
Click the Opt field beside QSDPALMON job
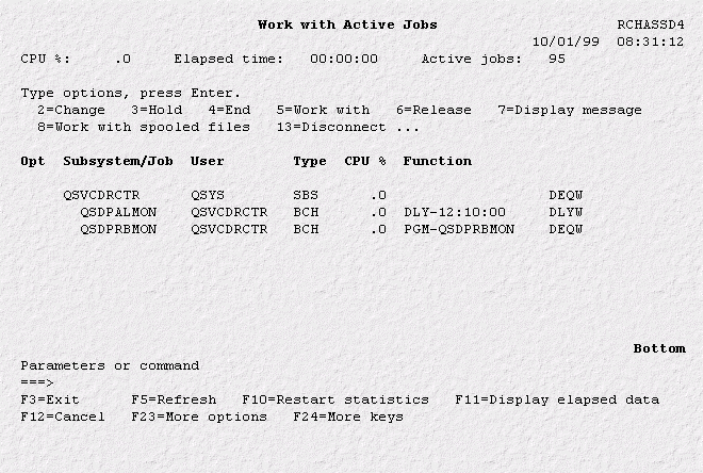click(32, 212)
